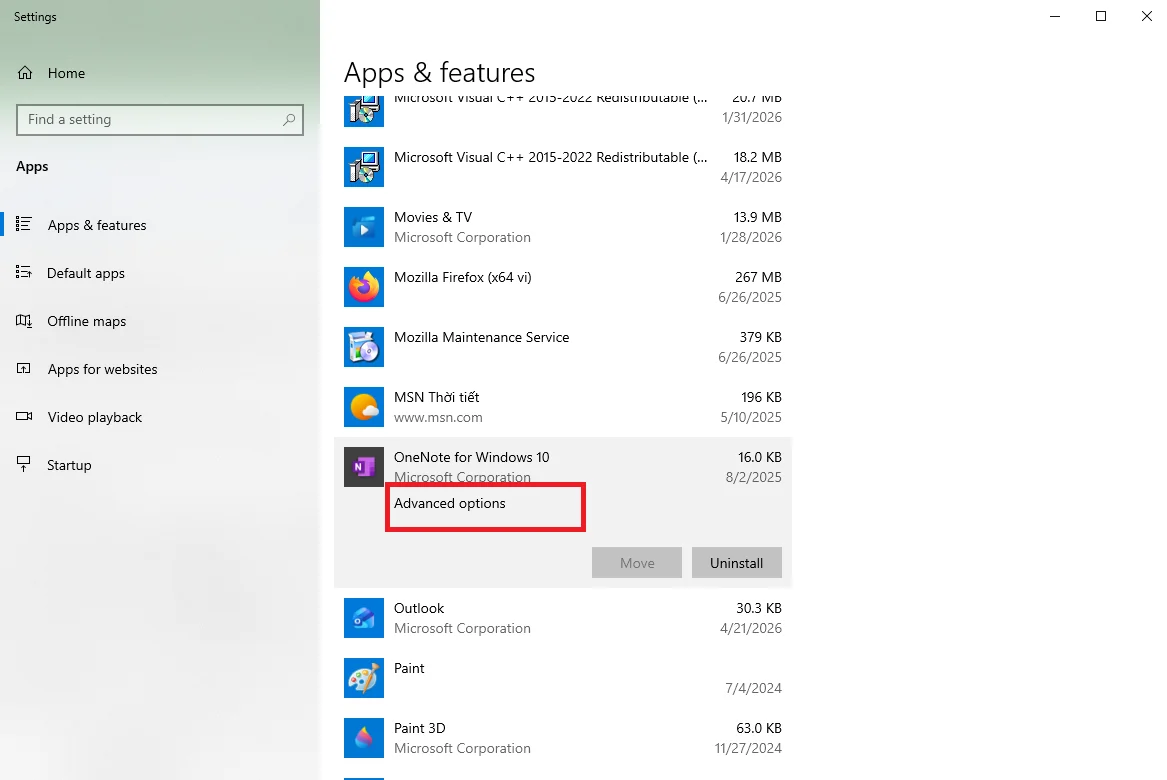Screen dimensions: 1167x780
Task: Switch to Video playback settings
Action: [160, 417]
